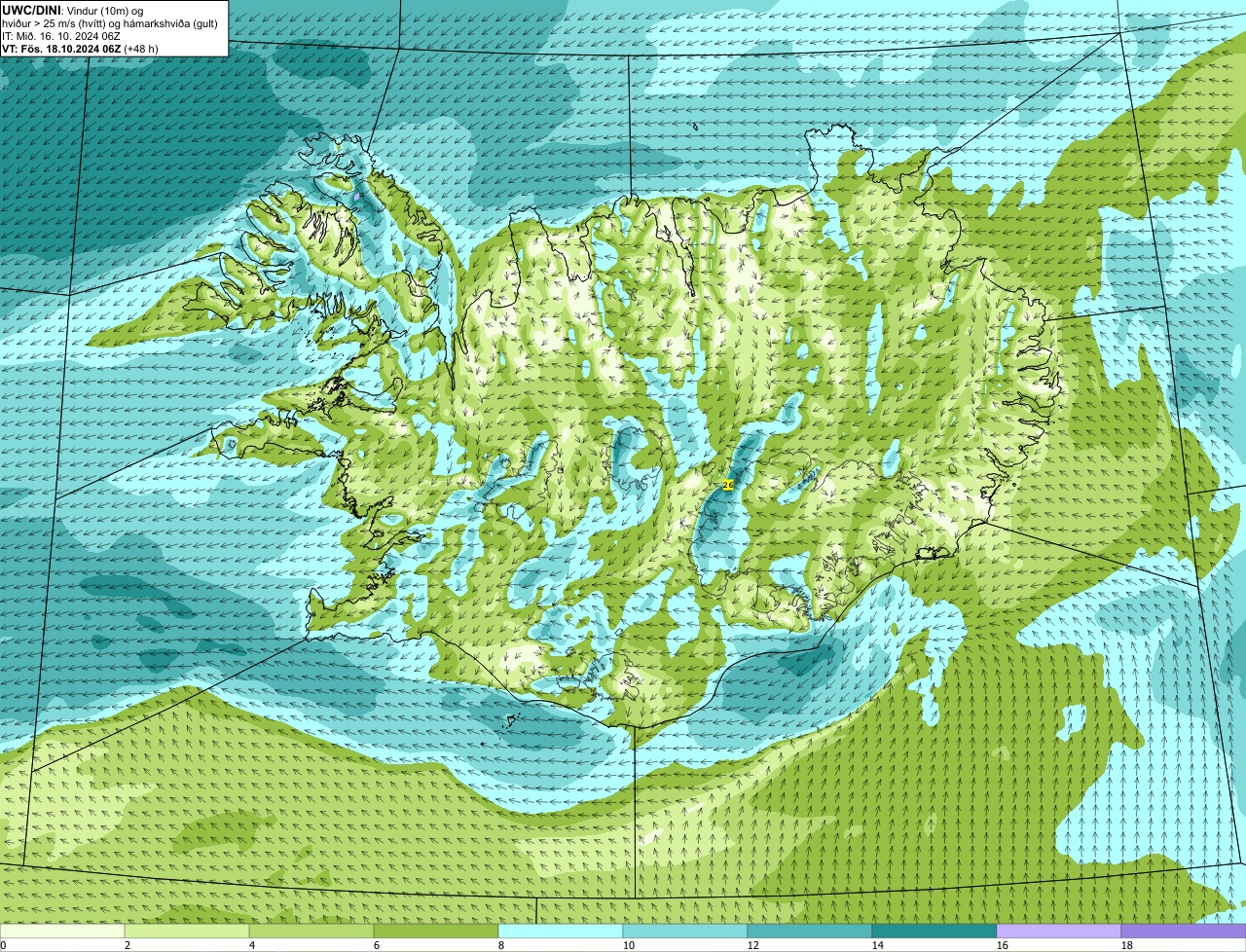The width and height of the screenshot is (1246, 952).
Task: Click the legend scale label "2"
Action: click(128, 945)
